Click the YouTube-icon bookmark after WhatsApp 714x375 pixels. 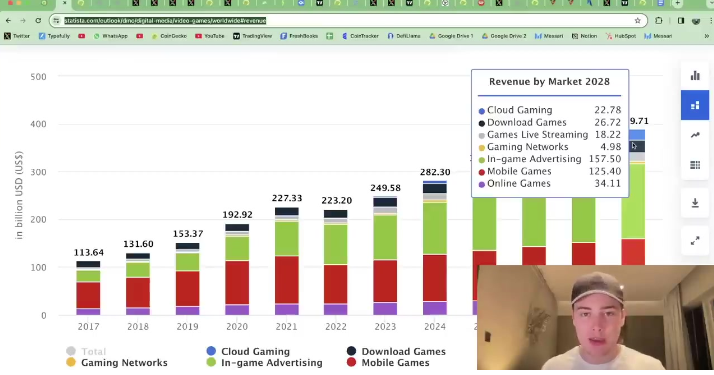[x=139, y=36]
